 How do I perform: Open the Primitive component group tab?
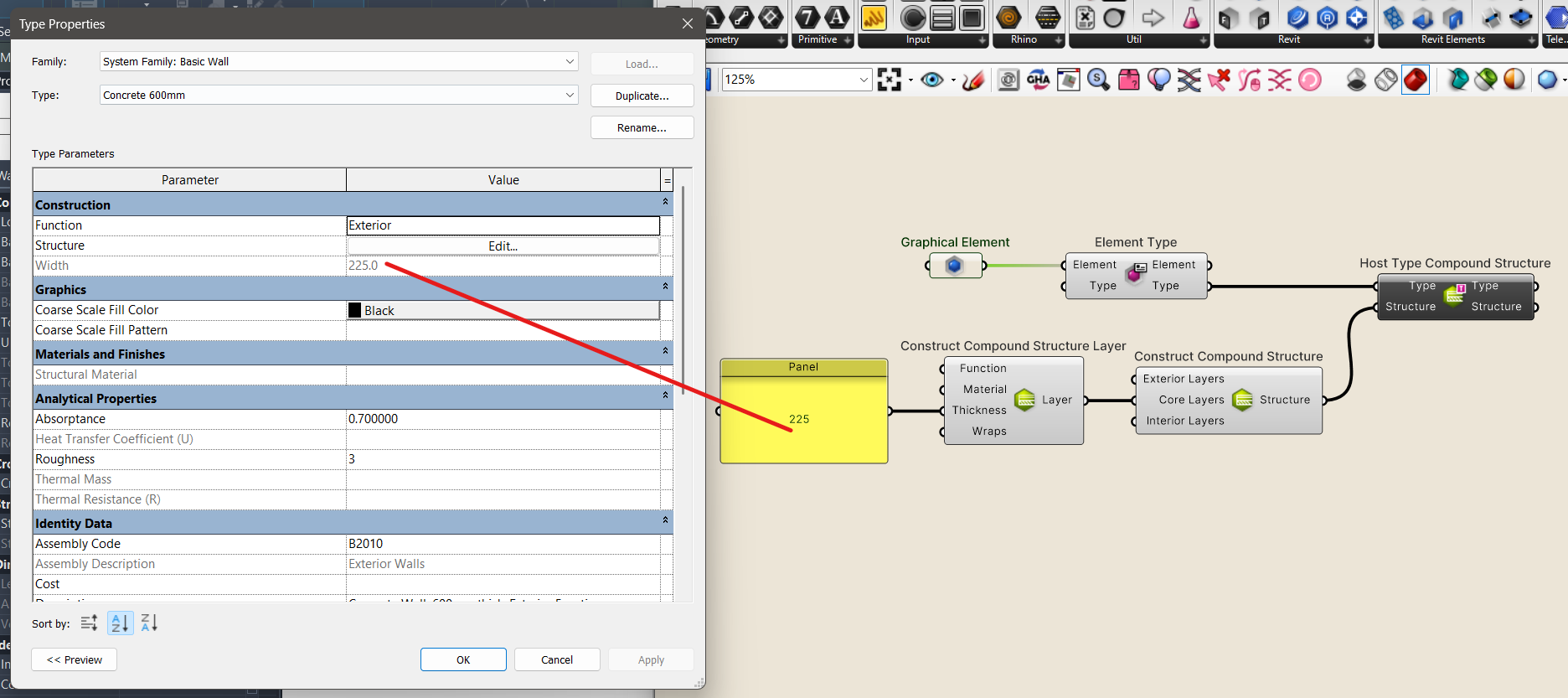coord(818,39)
